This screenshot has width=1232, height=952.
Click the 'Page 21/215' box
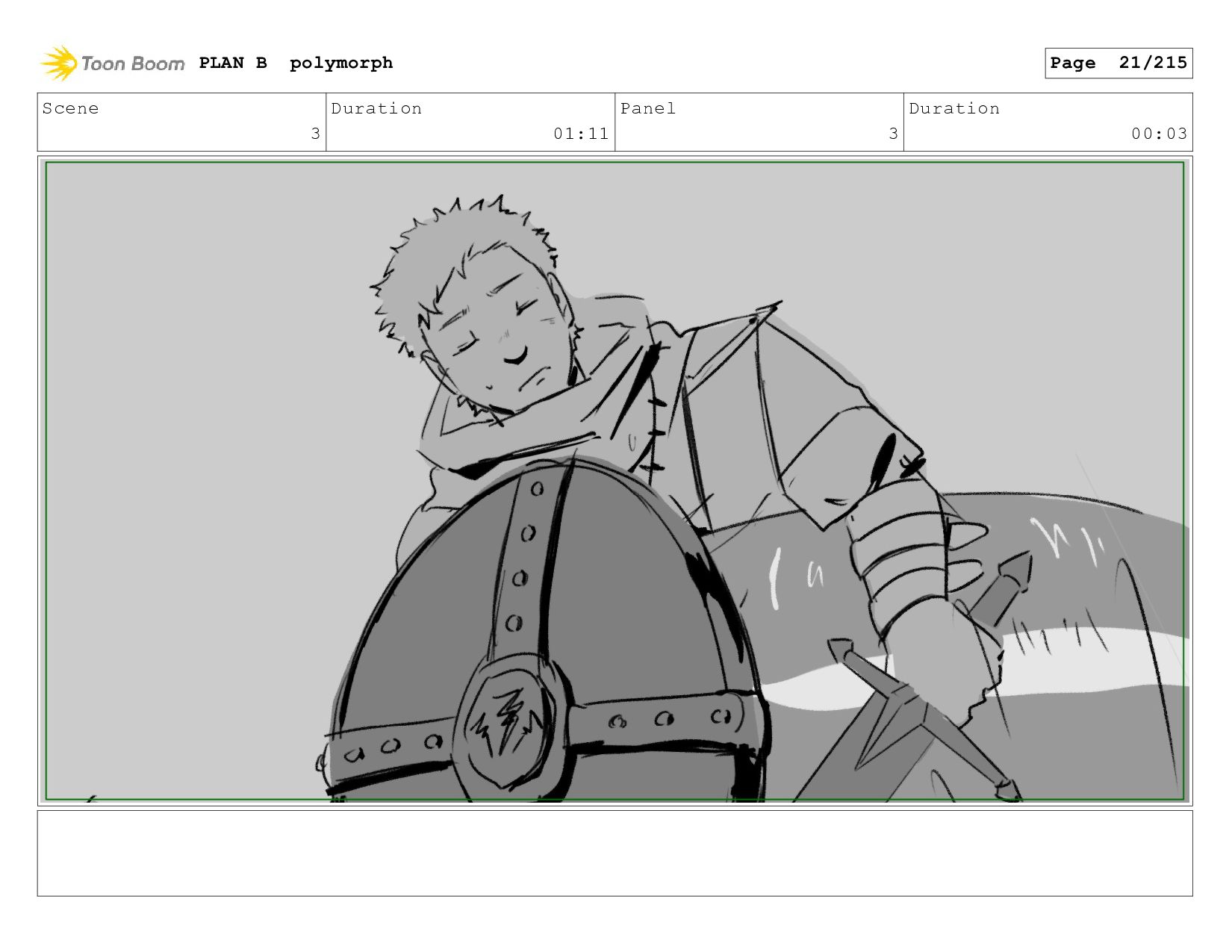tap(1119, 63)
